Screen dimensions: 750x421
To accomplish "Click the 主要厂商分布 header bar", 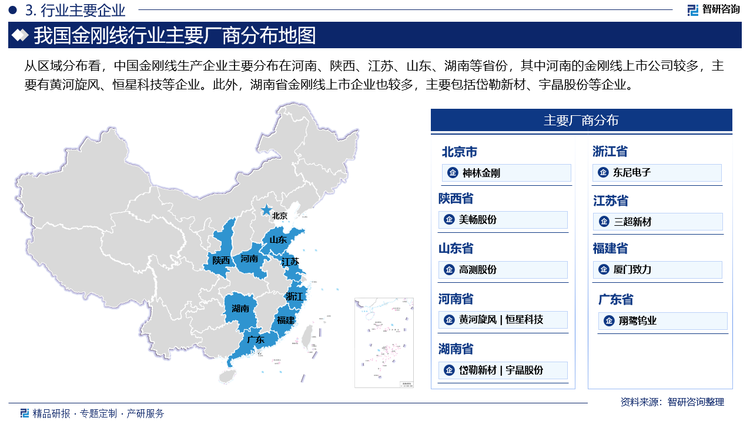I will [x=581, y=120].
